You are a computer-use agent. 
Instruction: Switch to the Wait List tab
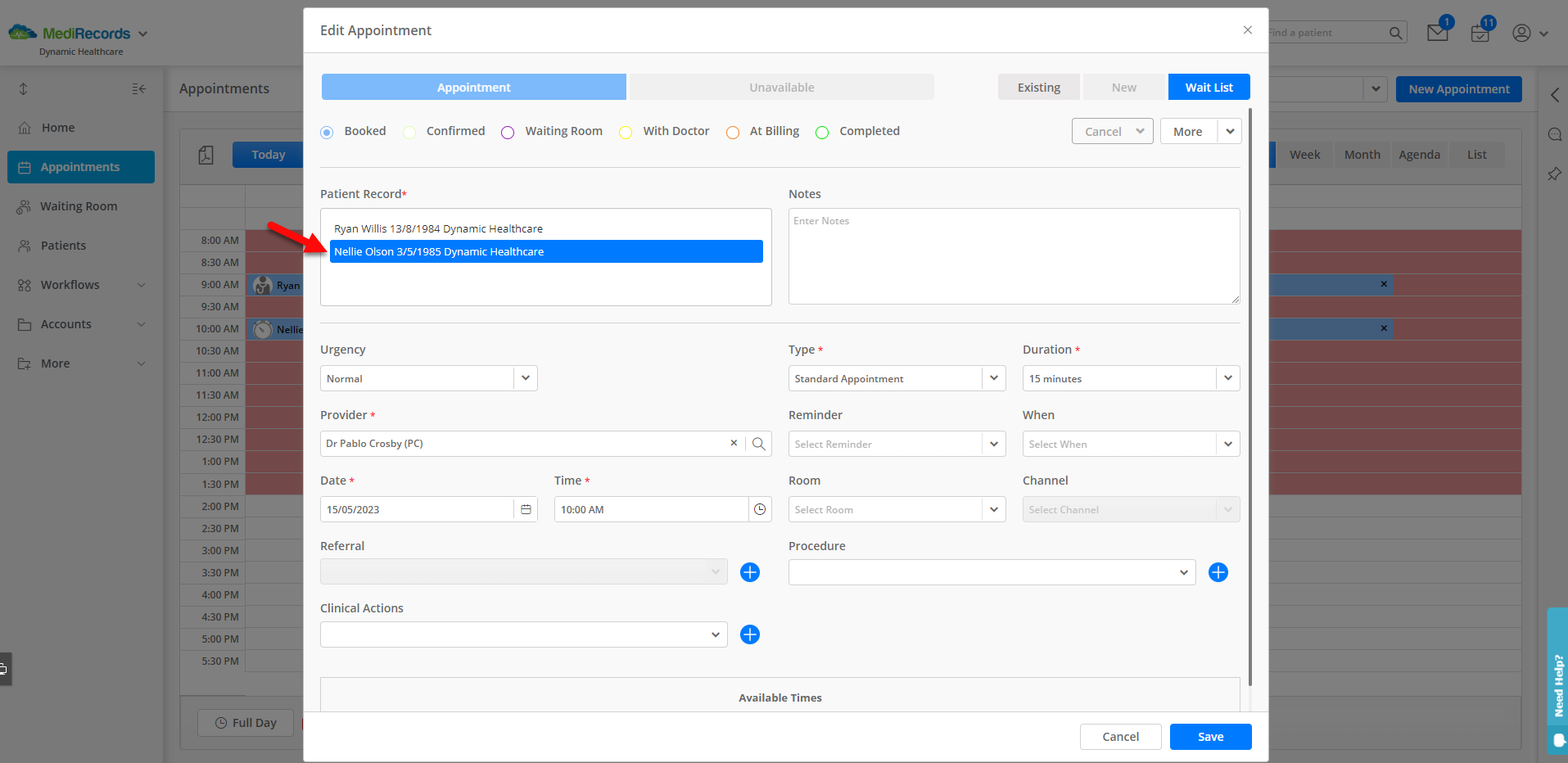[1209, 87]
